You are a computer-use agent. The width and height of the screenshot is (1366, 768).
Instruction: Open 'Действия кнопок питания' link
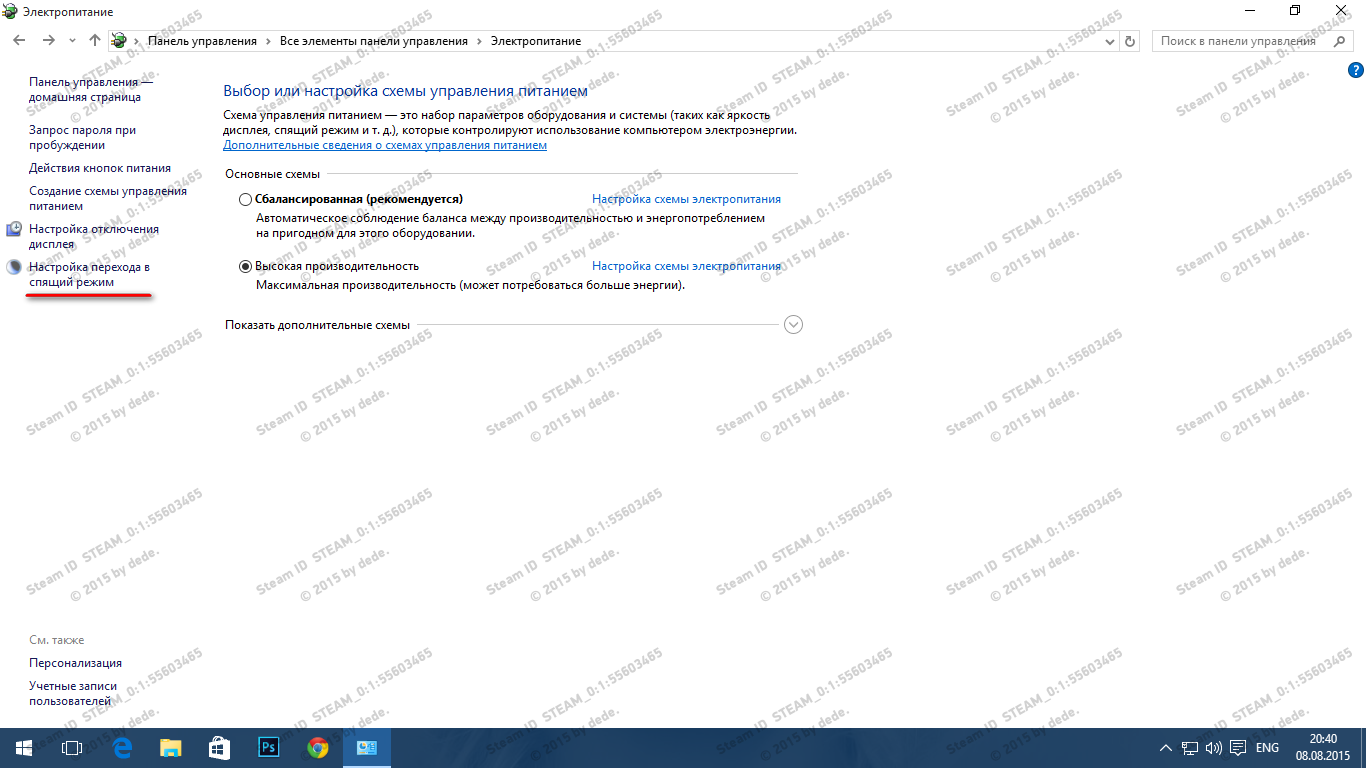[100, 168]
